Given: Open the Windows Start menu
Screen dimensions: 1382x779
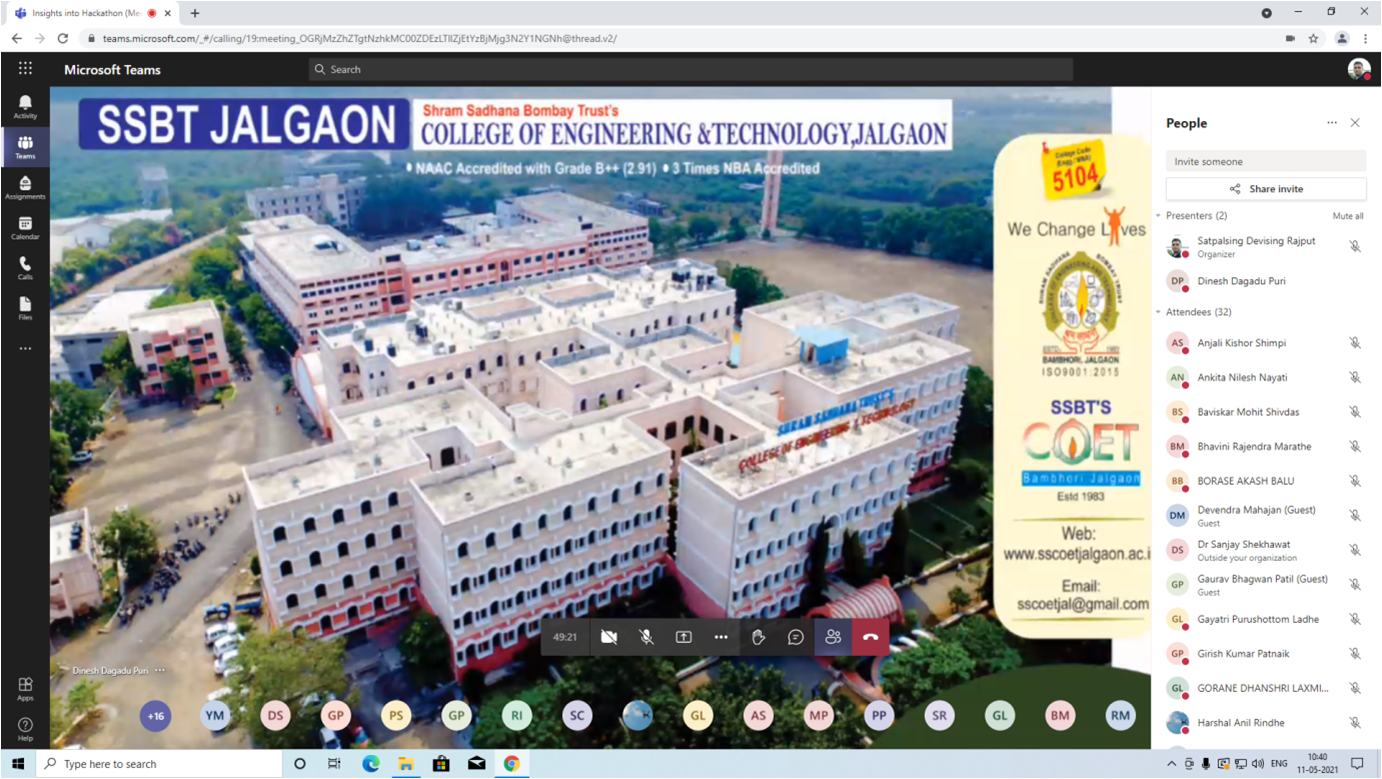Looking at the screenshot, I should [17, 764].
